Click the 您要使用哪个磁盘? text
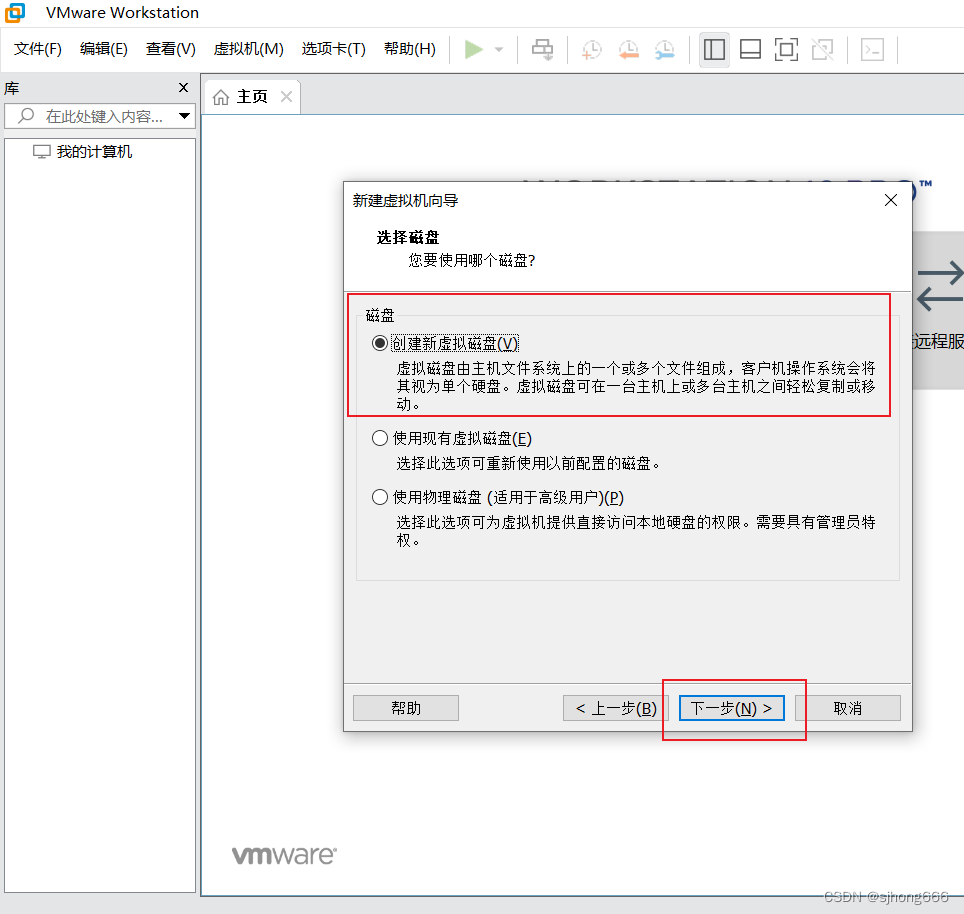This screenshot has width=964, height=914. (472, 261)
